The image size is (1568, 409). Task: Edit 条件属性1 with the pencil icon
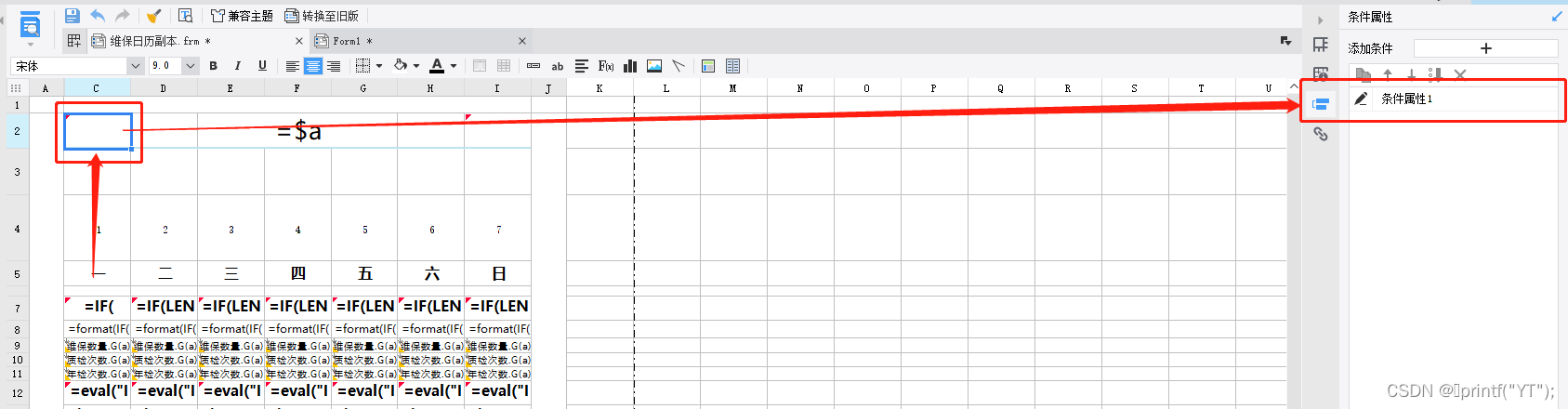(x=1361, y=99)
